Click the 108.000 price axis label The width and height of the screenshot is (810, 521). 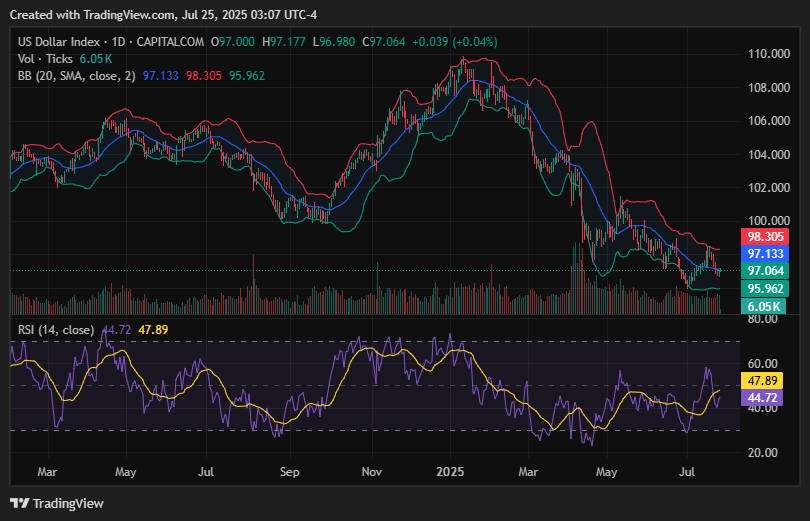pyautogui.click(x=769, y=87)
